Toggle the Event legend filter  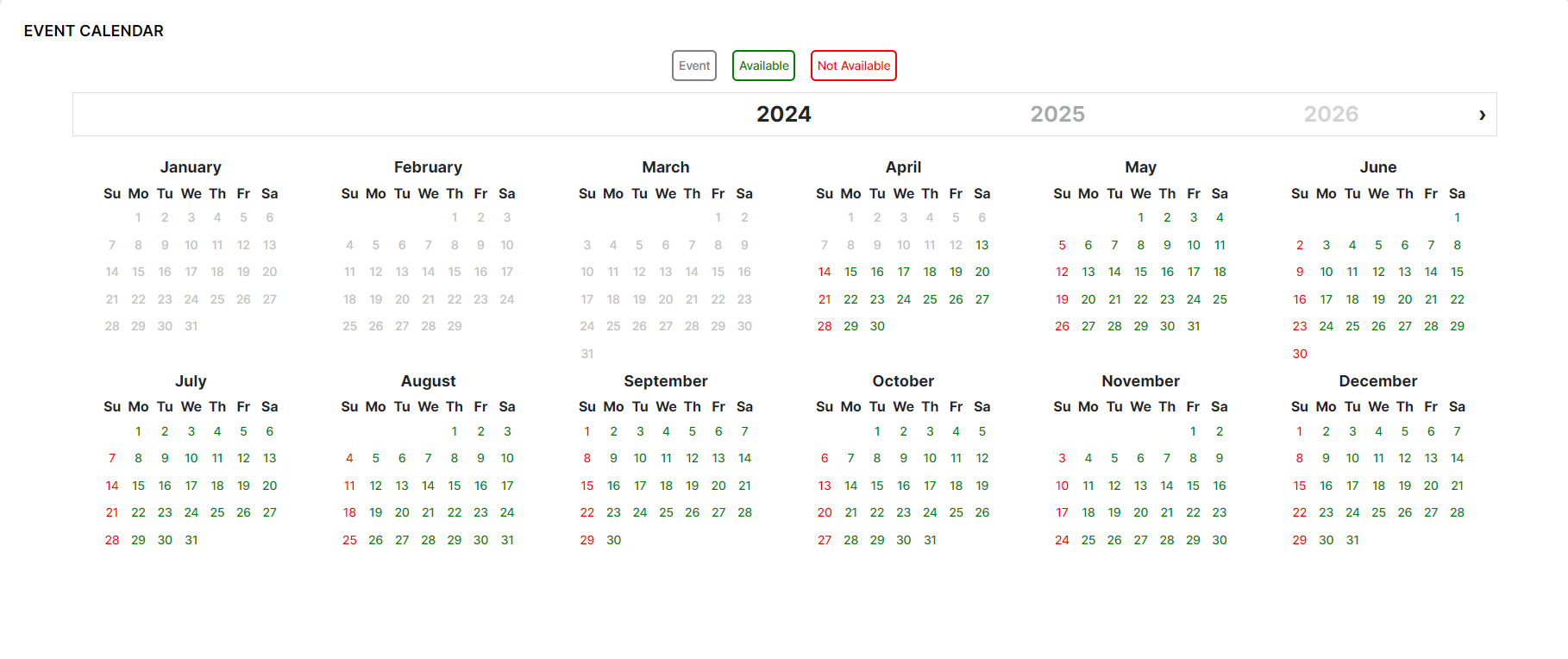pyautogui.click(x=694, y=66)
